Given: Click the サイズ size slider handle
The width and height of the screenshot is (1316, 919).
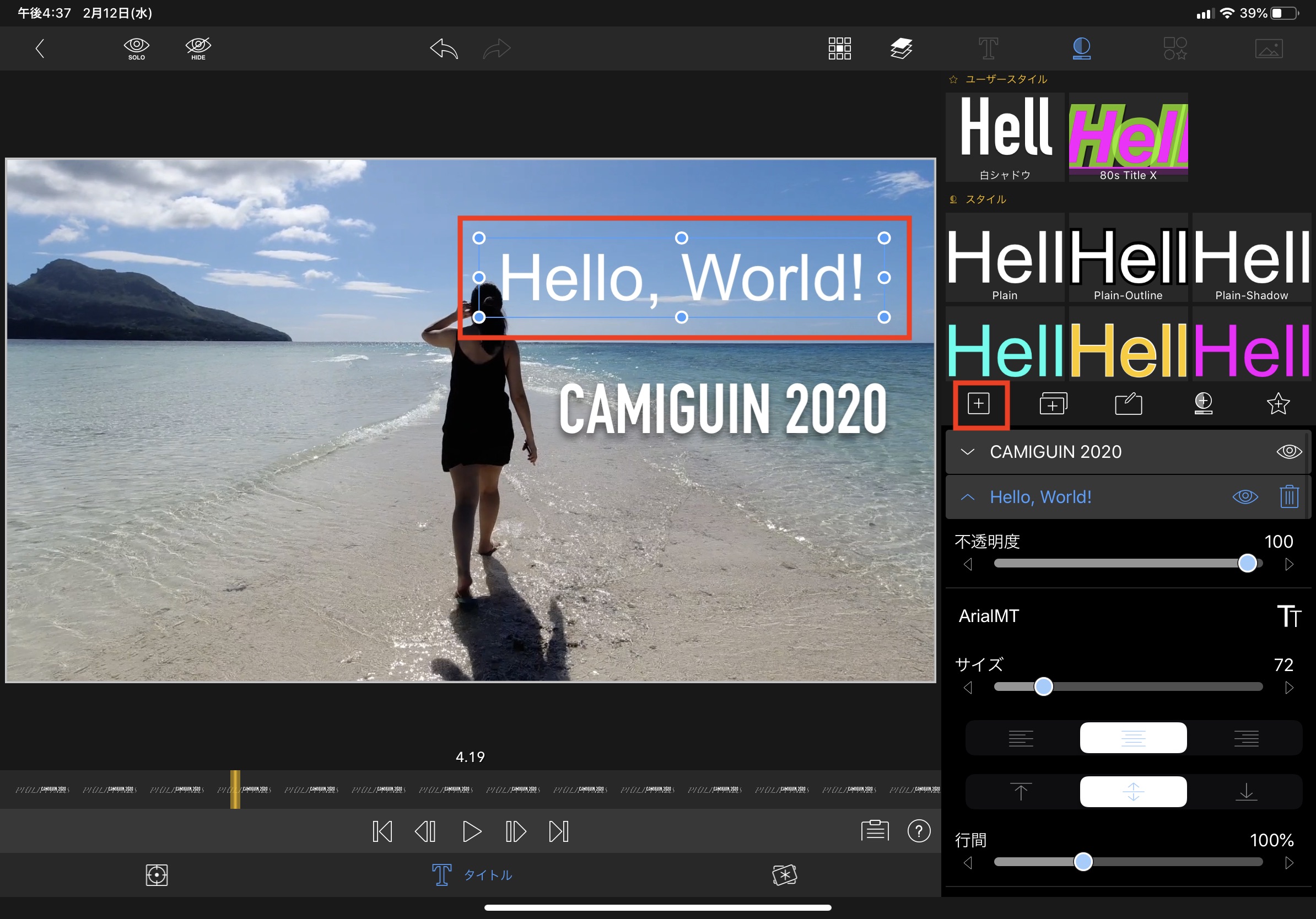Looking at the screenshot, I should 1044,687.
